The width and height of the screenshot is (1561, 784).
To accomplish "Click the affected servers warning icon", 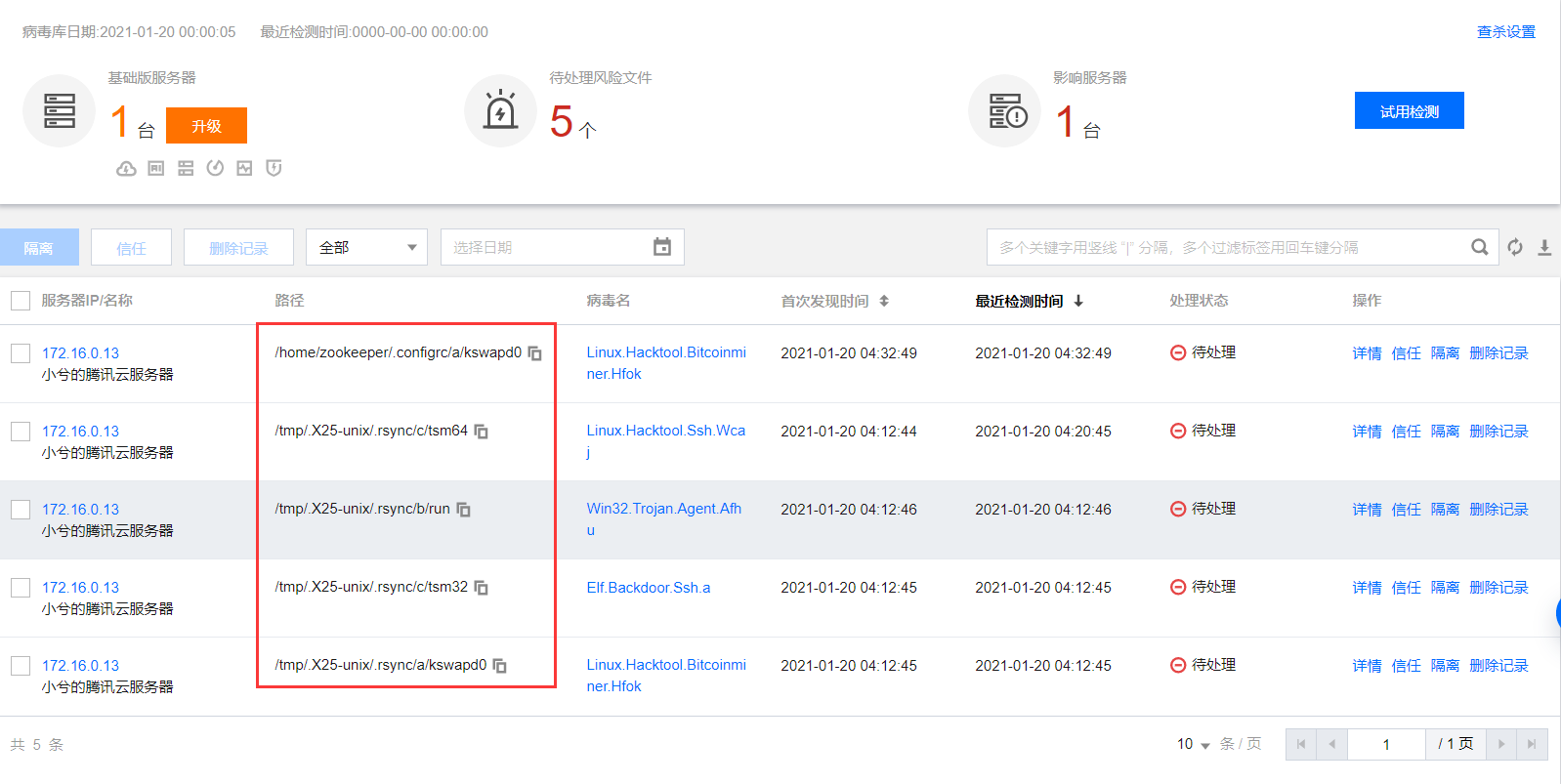I will (1005, 111).
